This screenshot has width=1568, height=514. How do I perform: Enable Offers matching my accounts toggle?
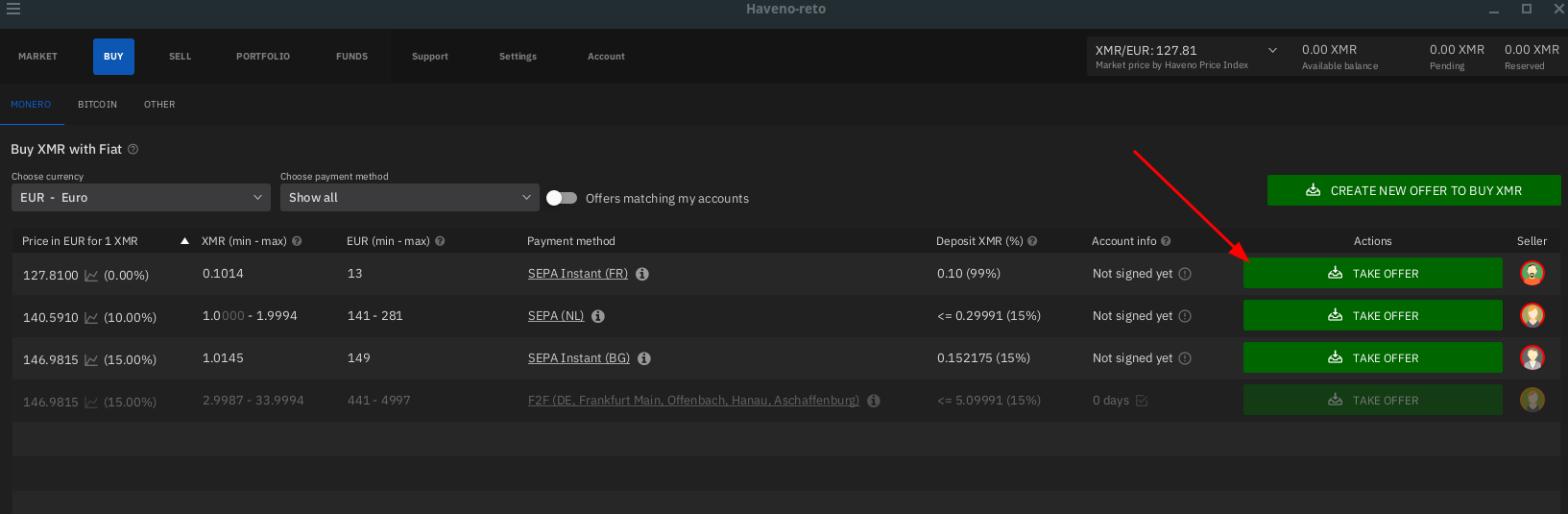pos(562,198)
